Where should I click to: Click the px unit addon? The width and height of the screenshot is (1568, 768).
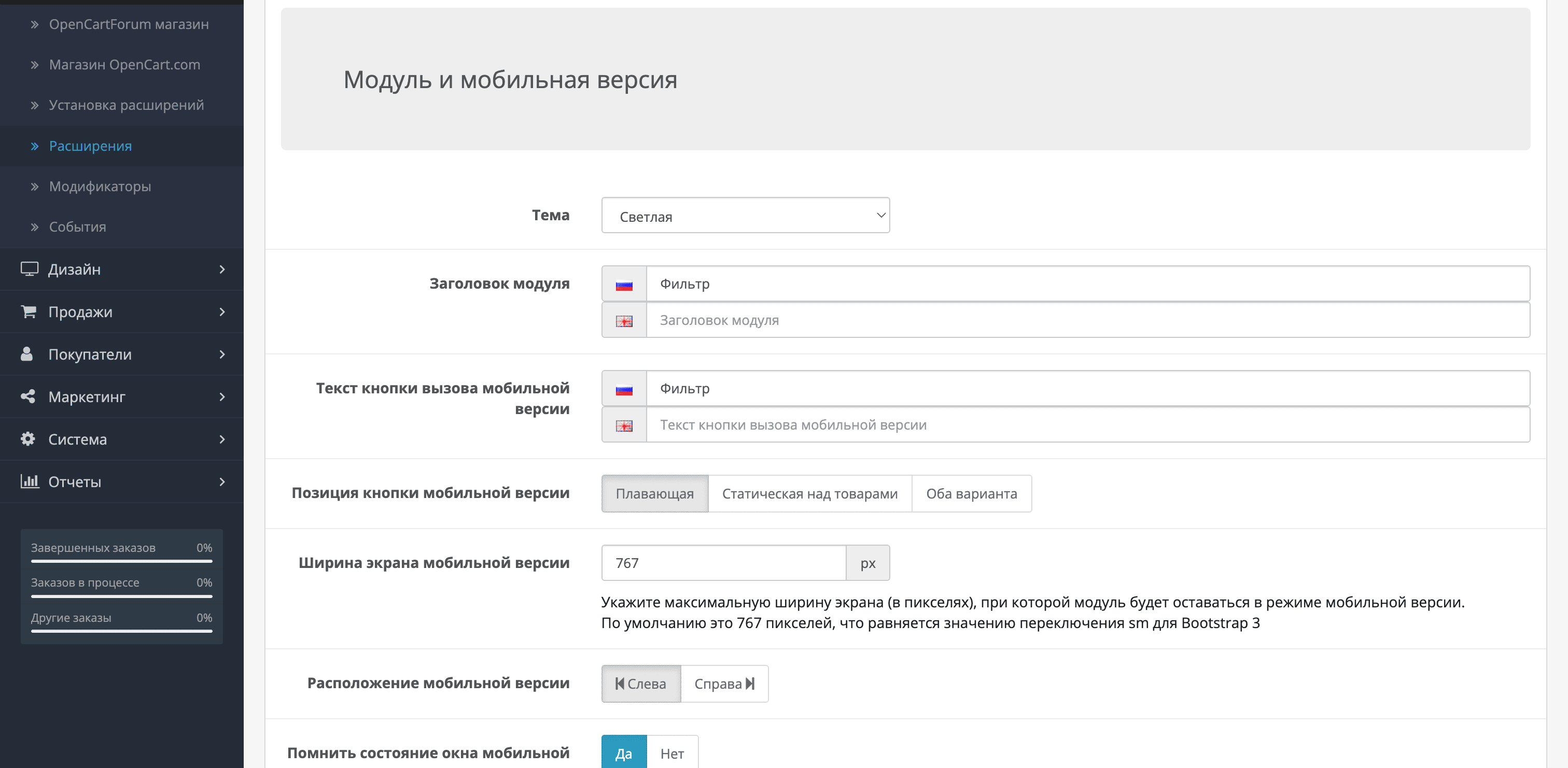(868, 563)
